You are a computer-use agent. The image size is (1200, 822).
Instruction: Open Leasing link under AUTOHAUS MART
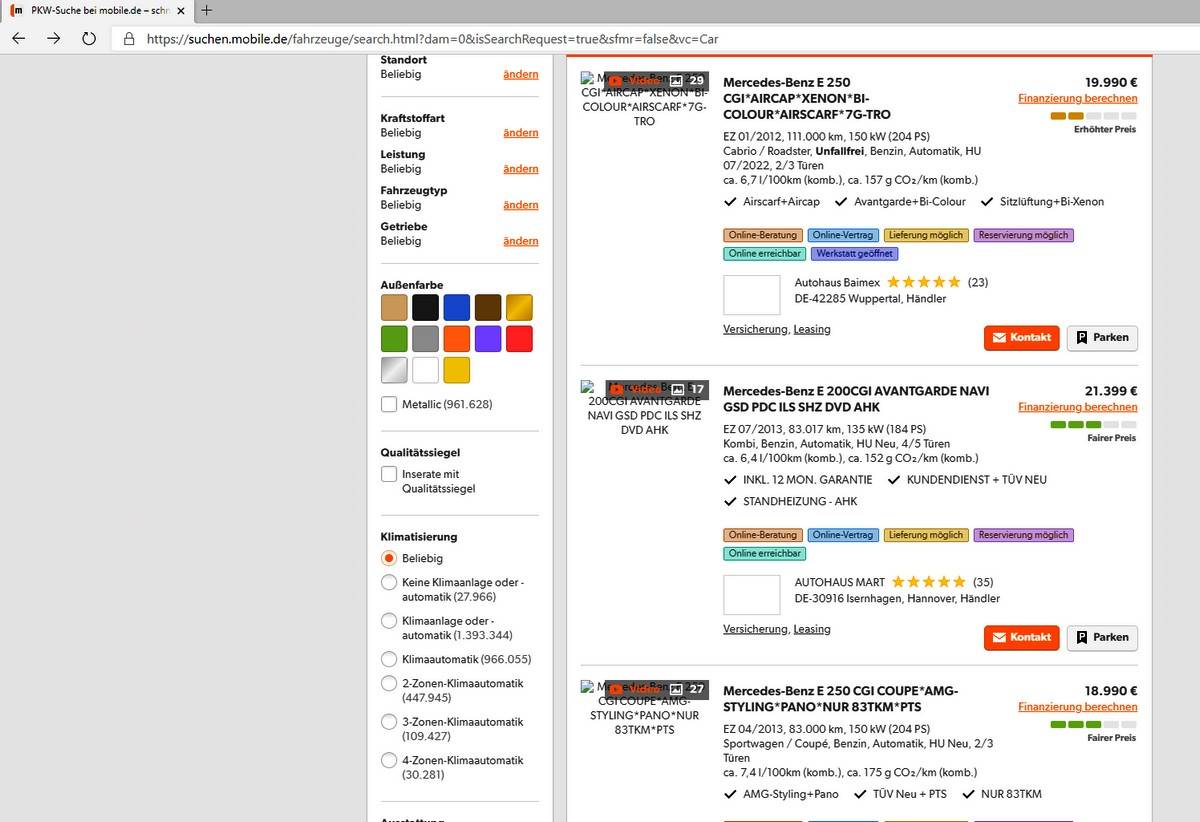click(x=812, y=629)
